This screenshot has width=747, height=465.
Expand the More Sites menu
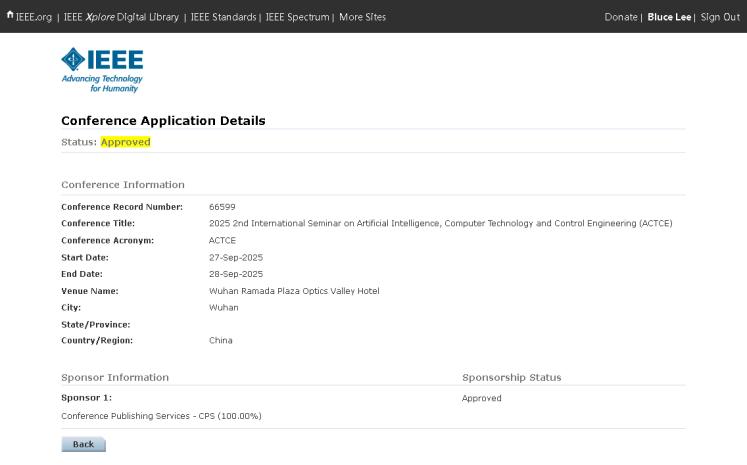click(362, 17)
